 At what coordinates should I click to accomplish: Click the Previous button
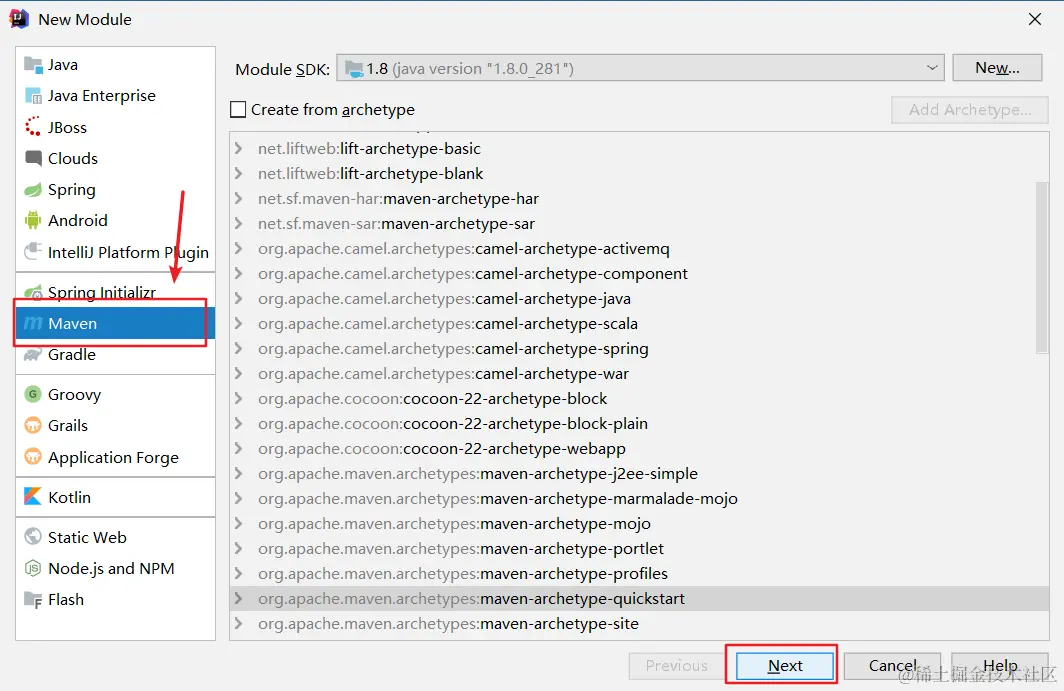tap(677, 666)
